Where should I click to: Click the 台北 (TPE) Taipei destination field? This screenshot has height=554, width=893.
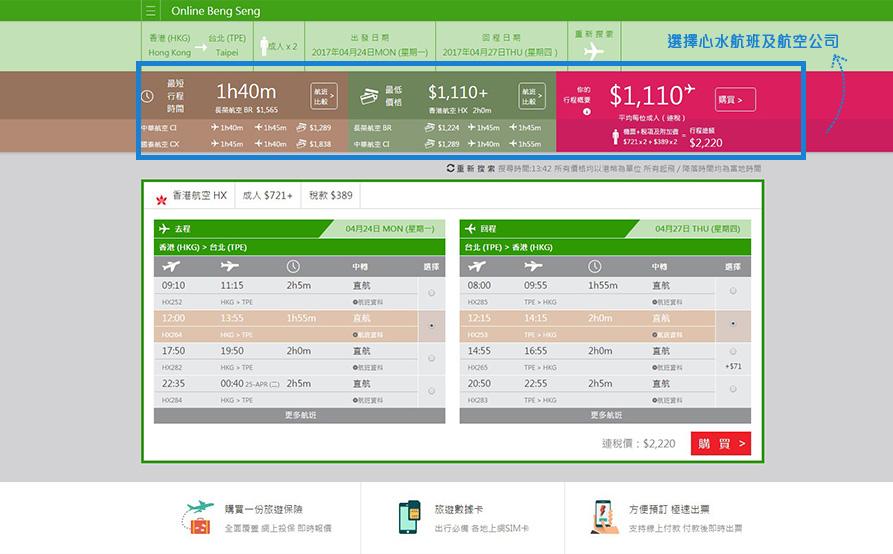click(x=227, y=45)
